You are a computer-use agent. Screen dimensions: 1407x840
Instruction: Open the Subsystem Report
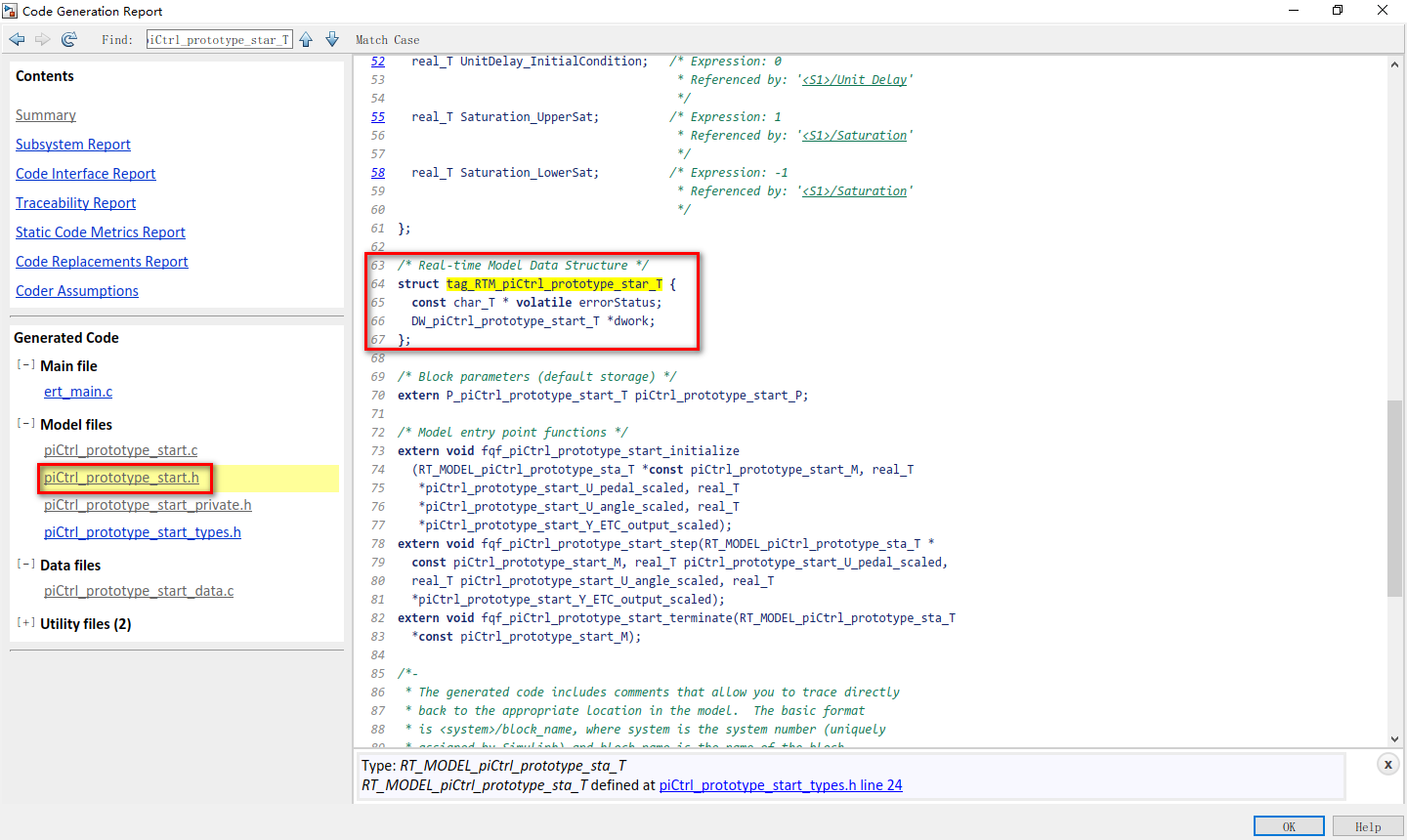pyautogui.click(x=73, y=145)
